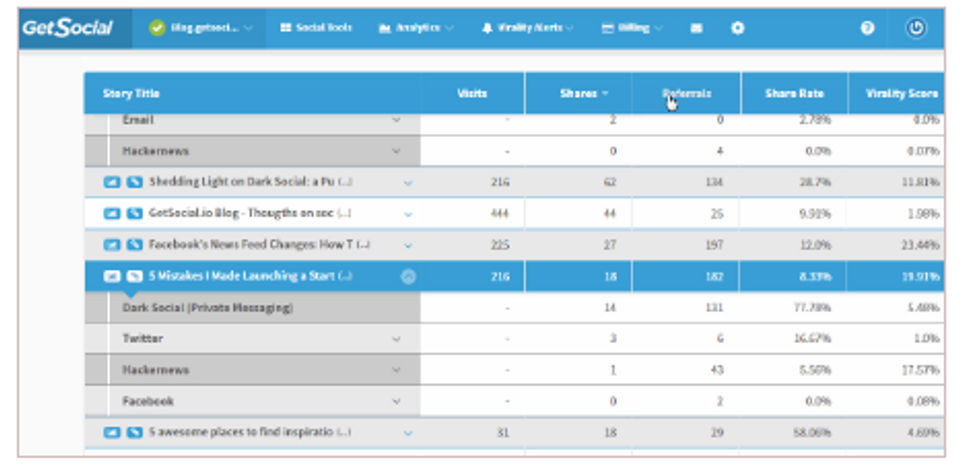Click the Shedding Light on Dark Social title
This screenshot has height=470, width=960.
point(250,182)
